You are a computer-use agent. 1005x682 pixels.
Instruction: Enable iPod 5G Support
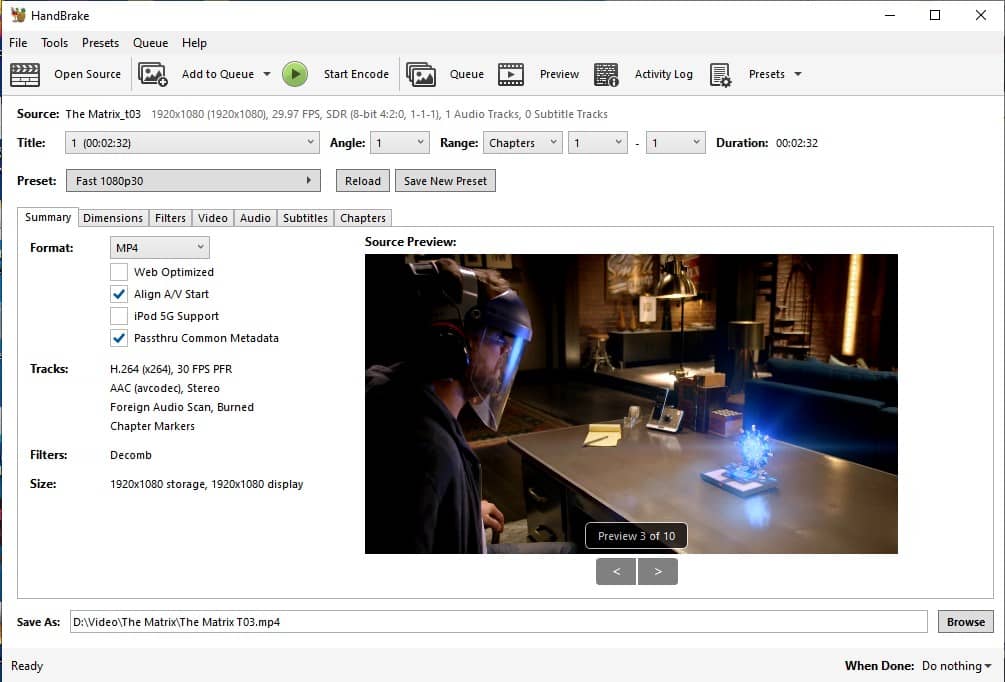click(119, 316)
